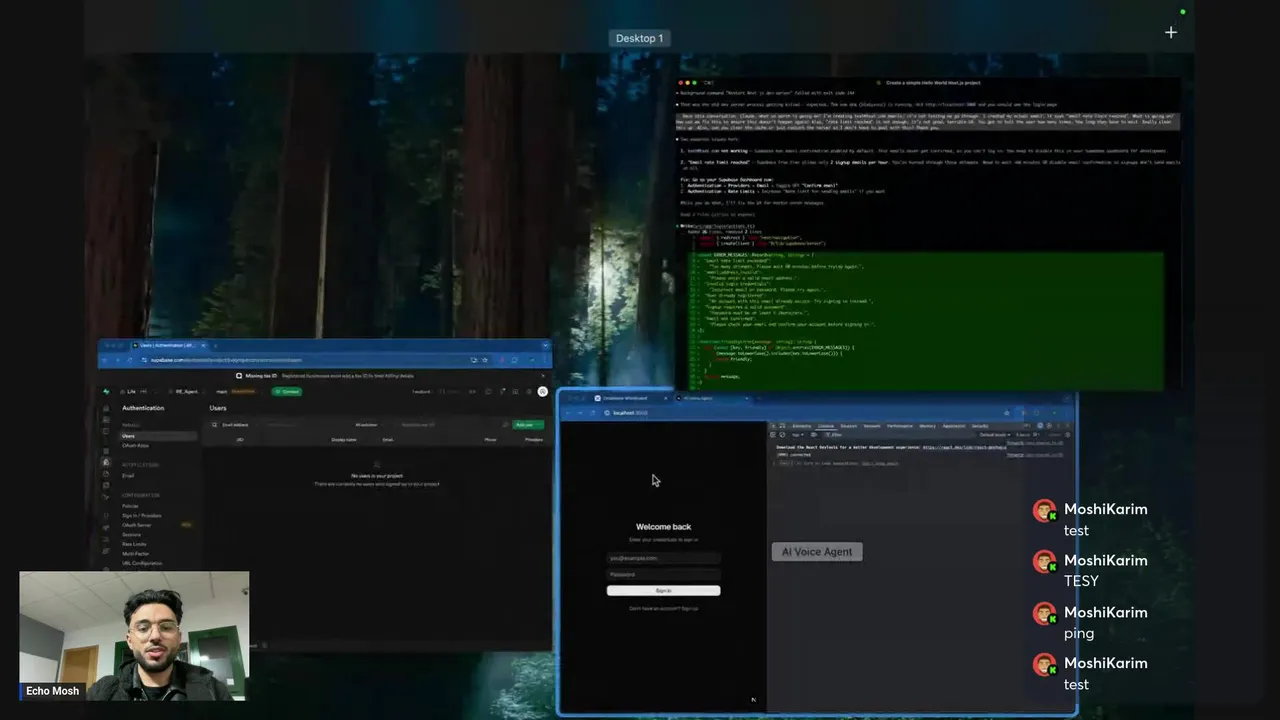Open the React DevTools download link
This screenshot has height=720, width=1280.
click(x=965, y=447)
